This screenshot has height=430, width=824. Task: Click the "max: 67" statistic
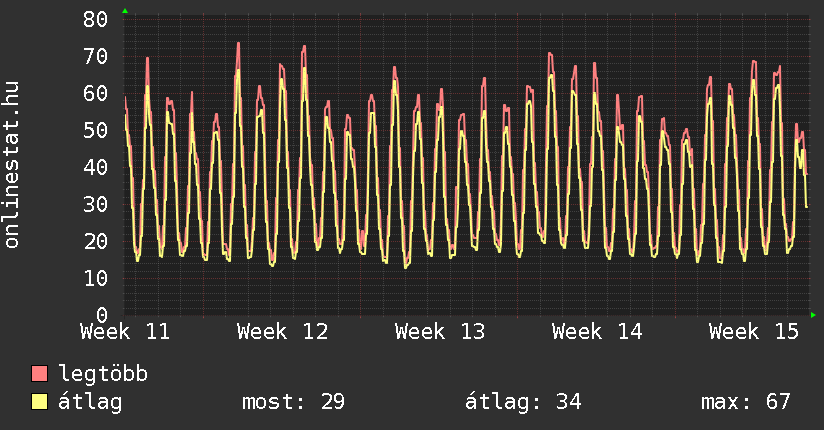(x=746, y=402)
